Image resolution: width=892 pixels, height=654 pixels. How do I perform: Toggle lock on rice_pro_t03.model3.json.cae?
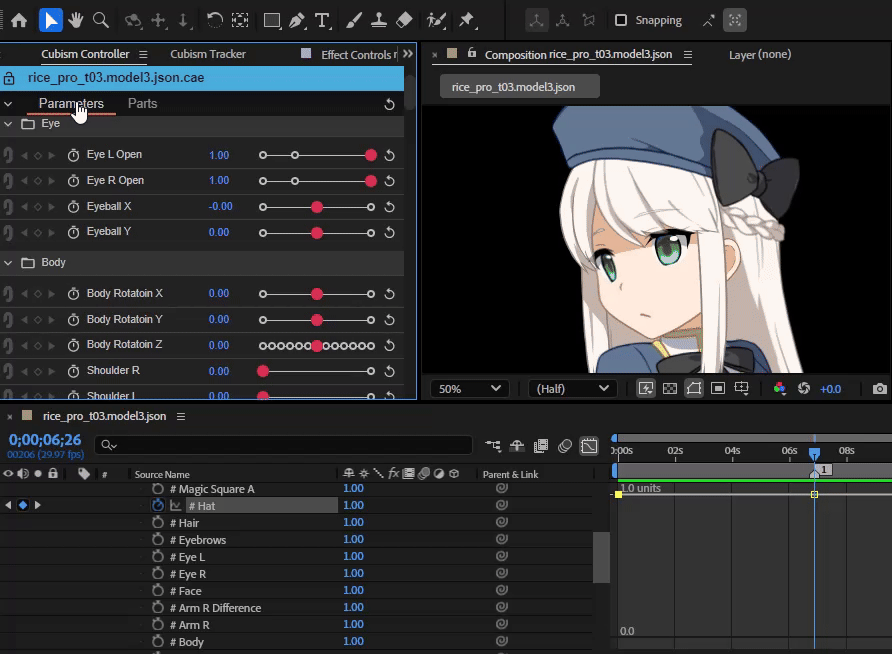pos(9,78)
